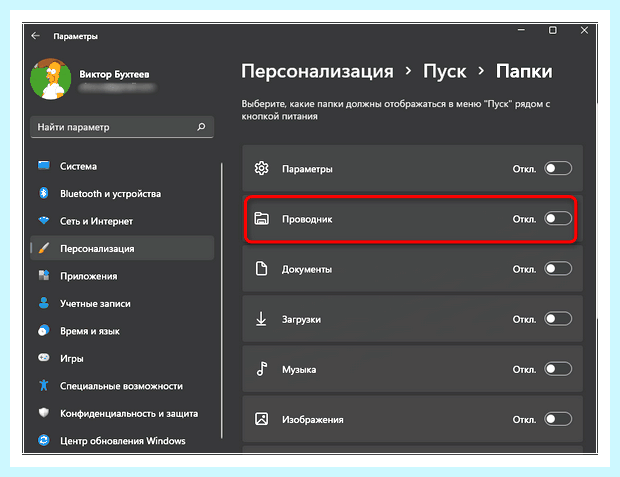Open the Система section

(x=122, y=166)
